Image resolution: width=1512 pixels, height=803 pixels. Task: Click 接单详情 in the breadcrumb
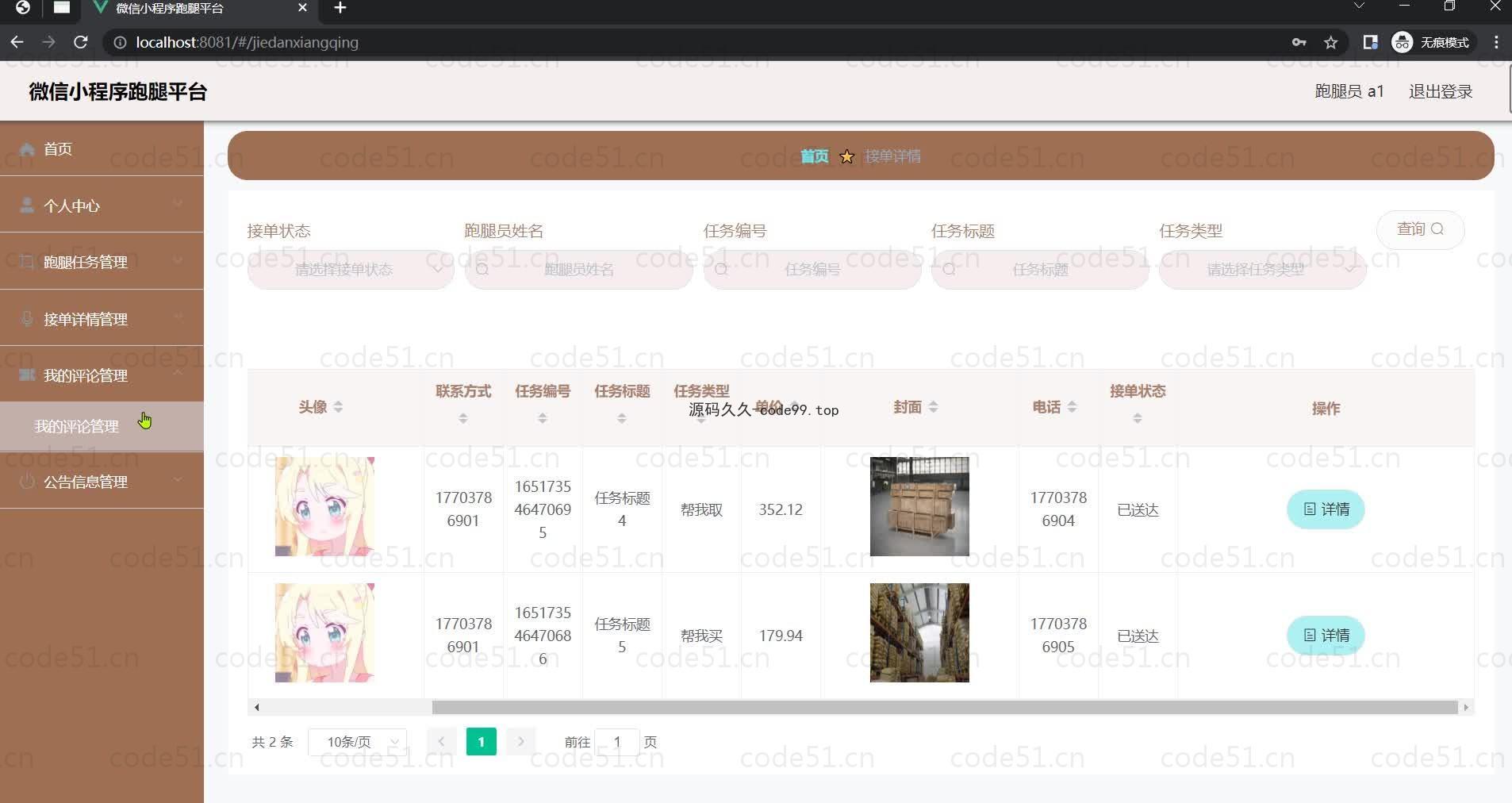(892, 156)
